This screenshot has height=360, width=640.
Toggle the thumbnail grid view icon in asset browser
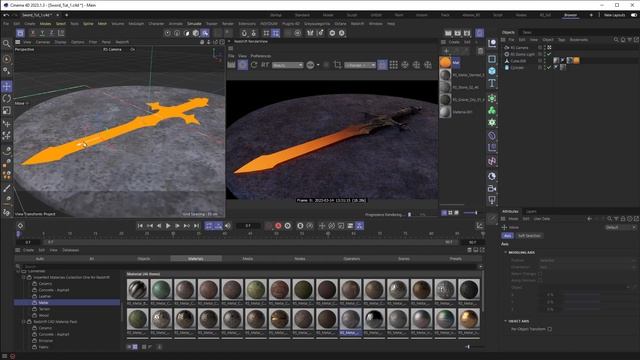pos(135,347)
